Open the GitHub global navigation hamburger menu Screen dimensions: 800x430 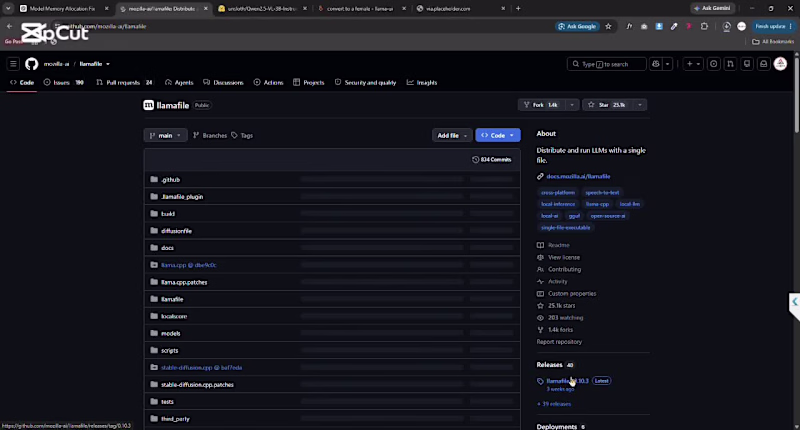(x=13, y=64)
